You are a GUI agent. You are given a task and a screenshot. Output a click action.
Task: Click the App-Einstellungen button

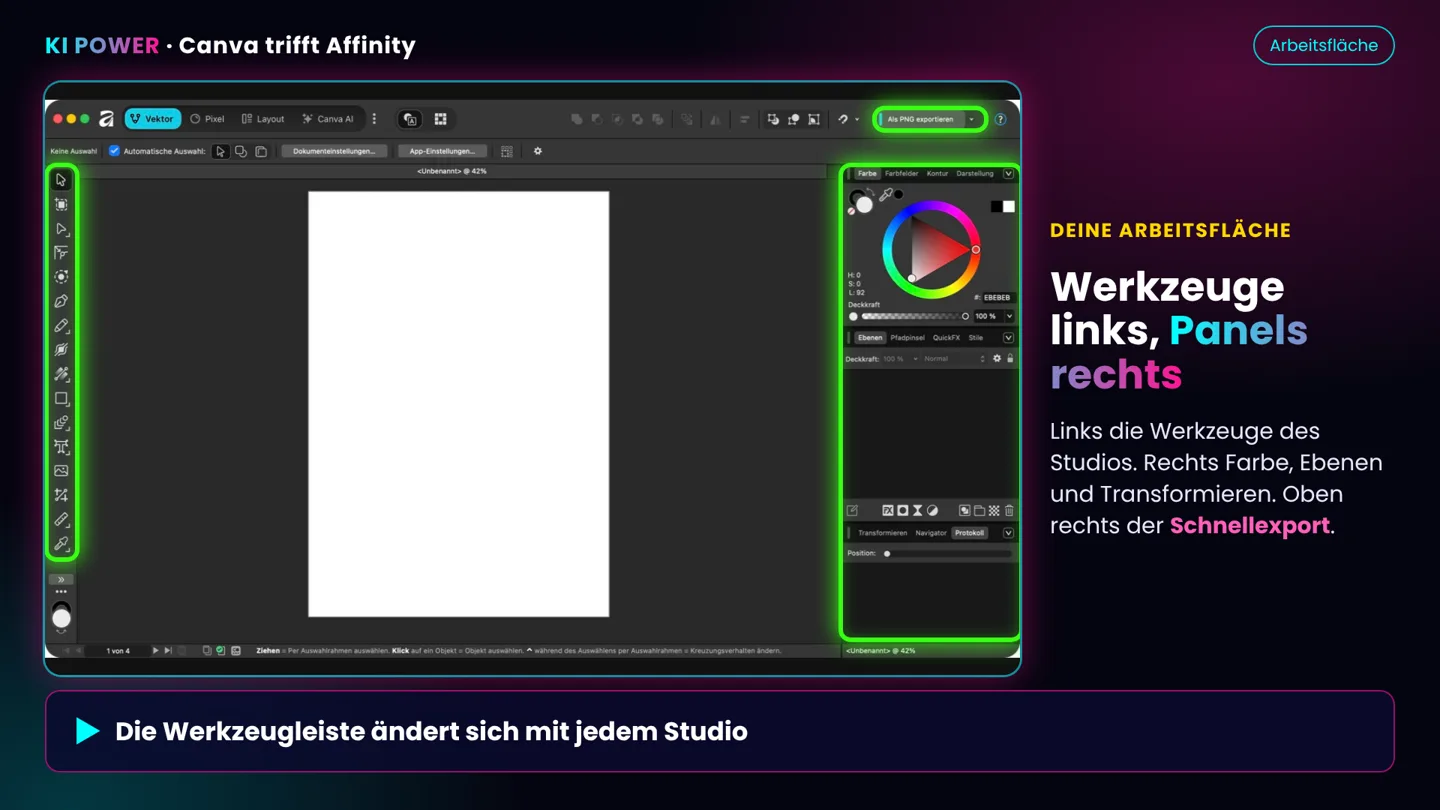pyautogui.click(x=442, y=151)
